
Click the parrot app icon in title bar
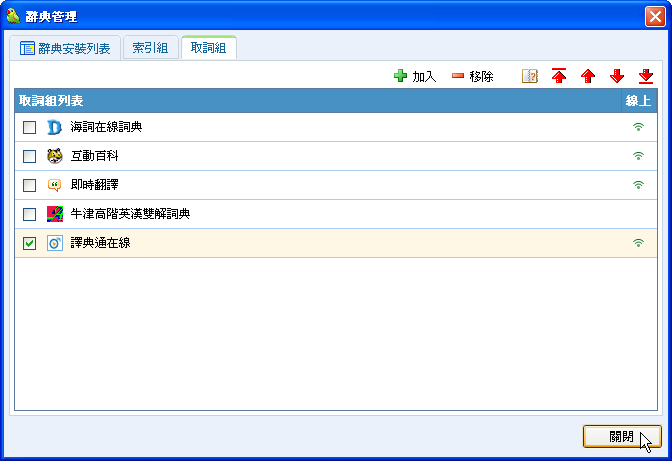coord(13,16)
